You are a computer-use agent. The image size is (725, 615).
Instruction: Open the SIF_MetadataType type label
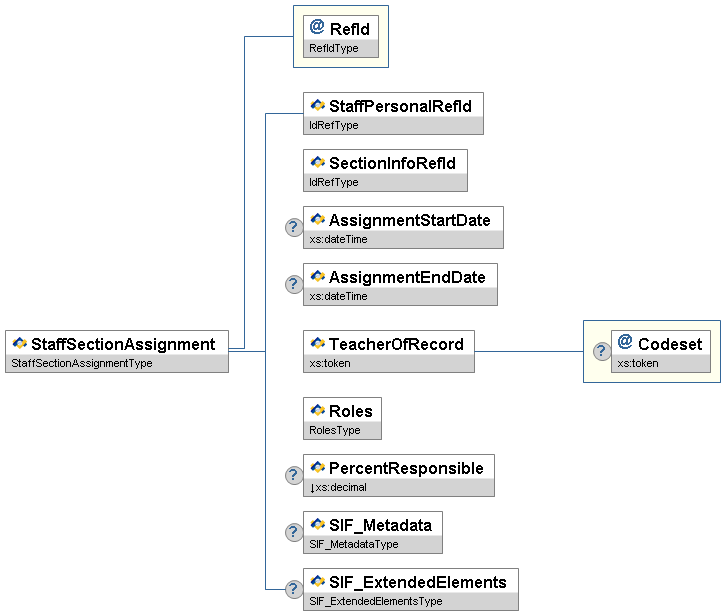click(x=354, y=544)
